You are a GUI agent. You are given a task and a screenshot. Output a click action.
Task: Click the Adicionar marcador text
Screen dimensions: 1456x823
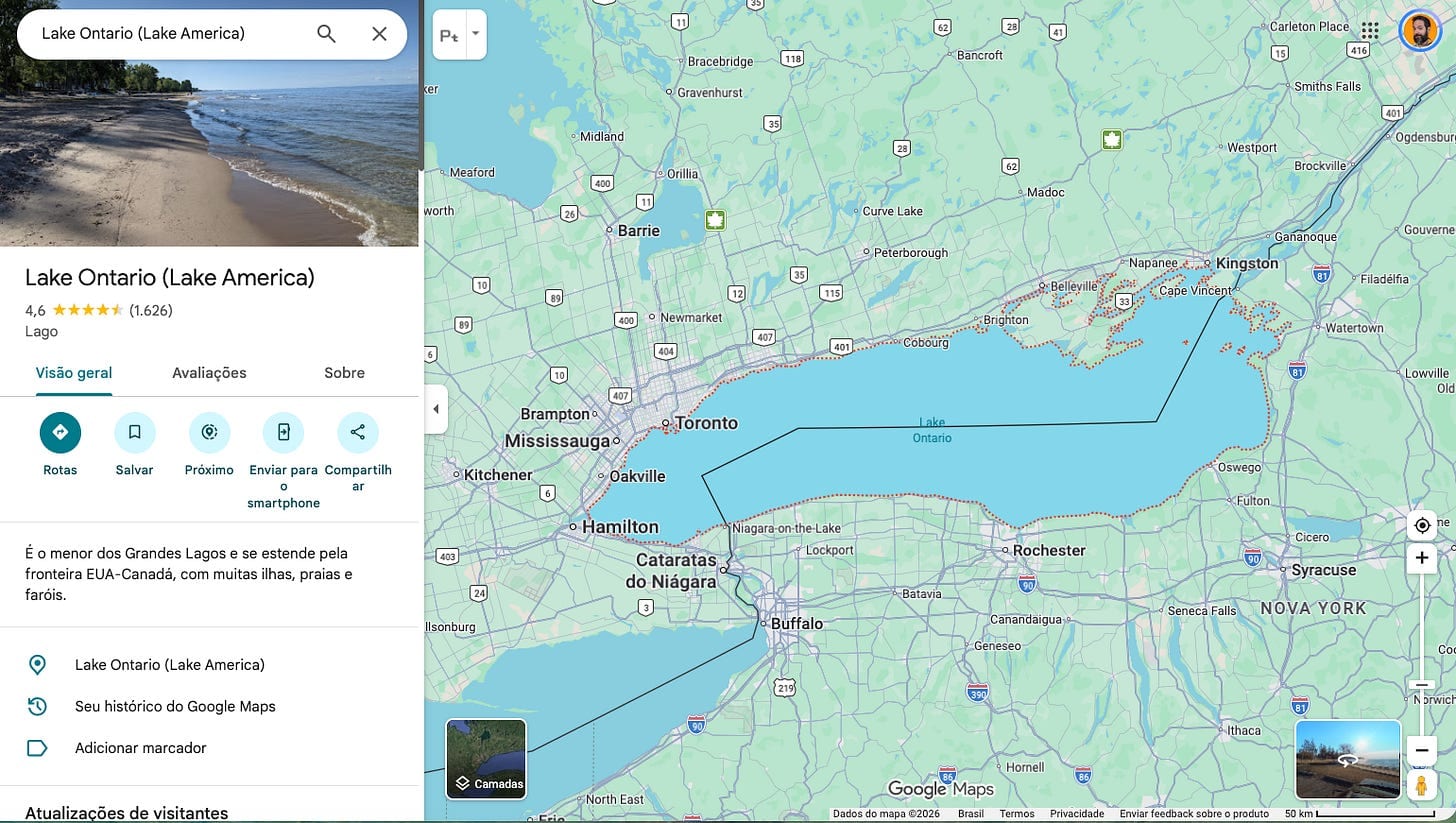[x=141, y=748]
